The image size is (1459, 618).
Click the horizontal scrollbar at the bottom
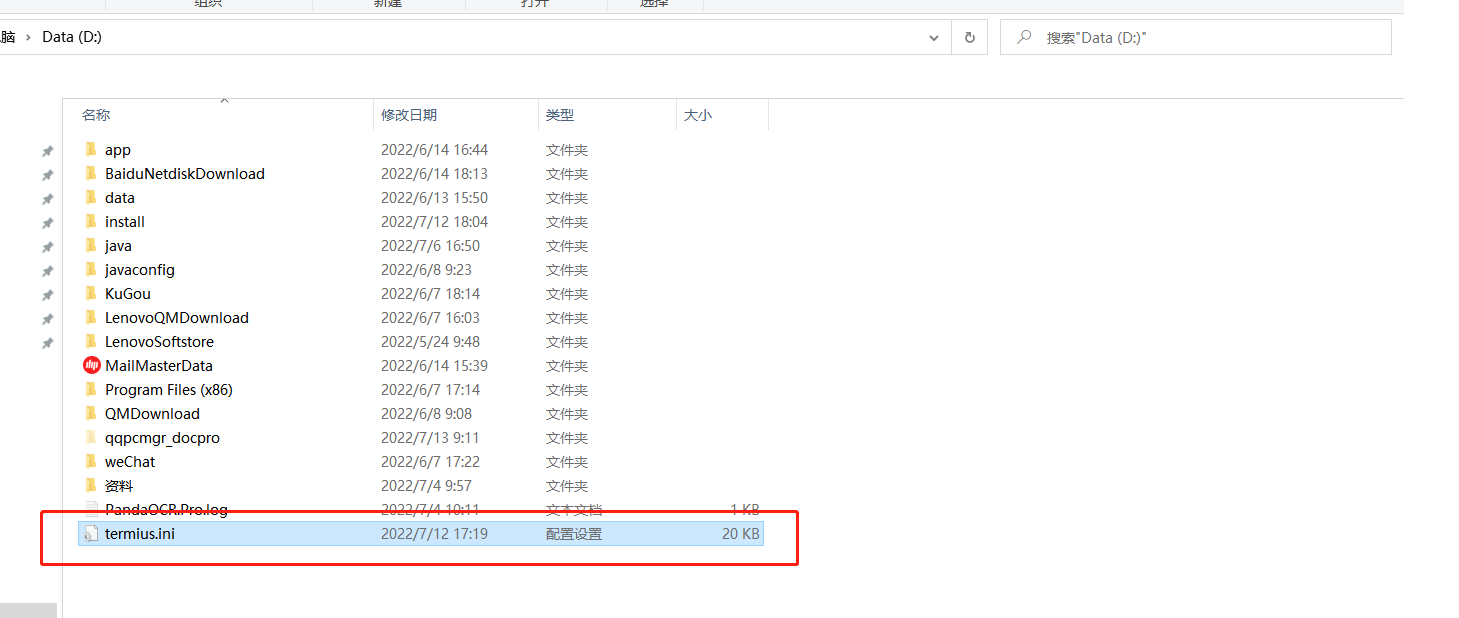click(x=28, y=609)
